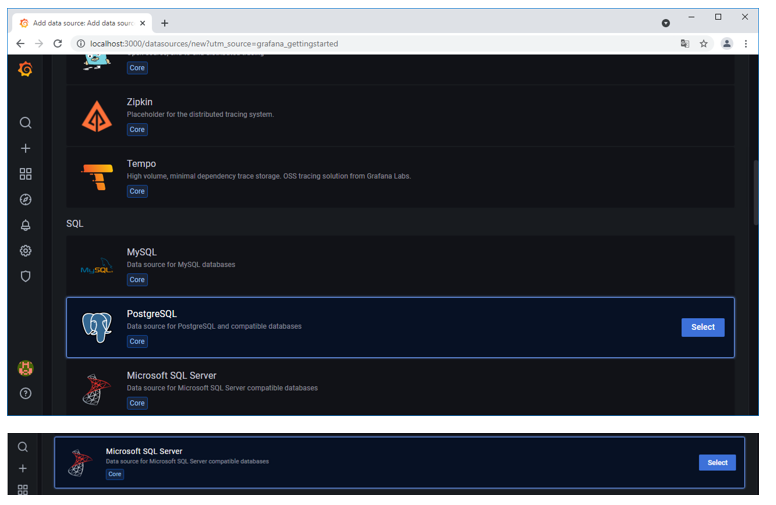This screenshot has height=505, width=776.
Task: Open Chrome three-dot menu
Action: pyautogui.click(x=746, y=44)
